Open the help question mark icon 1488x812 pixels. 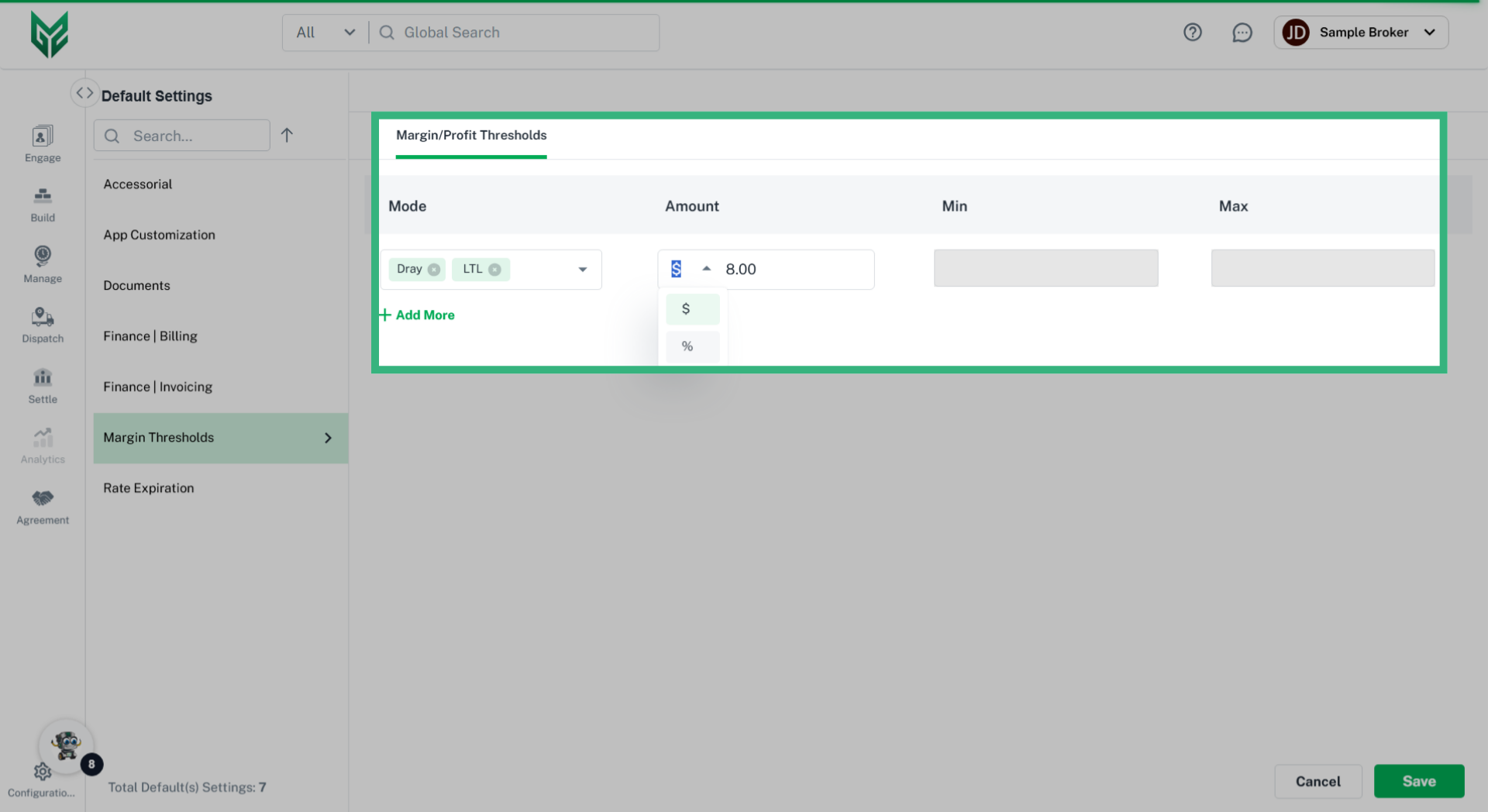pos(1193,33)
